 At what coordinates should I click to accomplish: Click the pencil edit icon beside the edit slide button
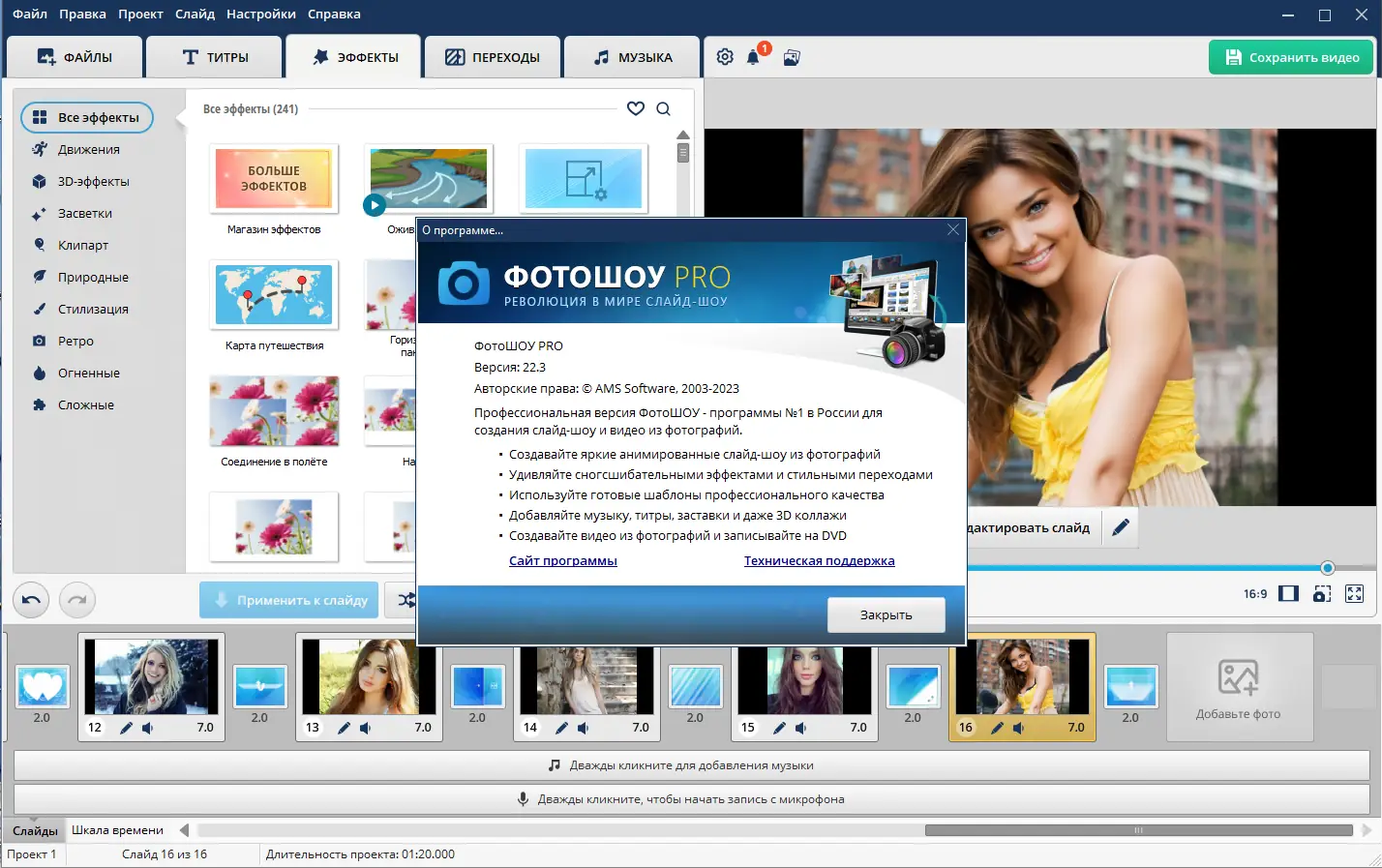click(x=1121, y=527)
